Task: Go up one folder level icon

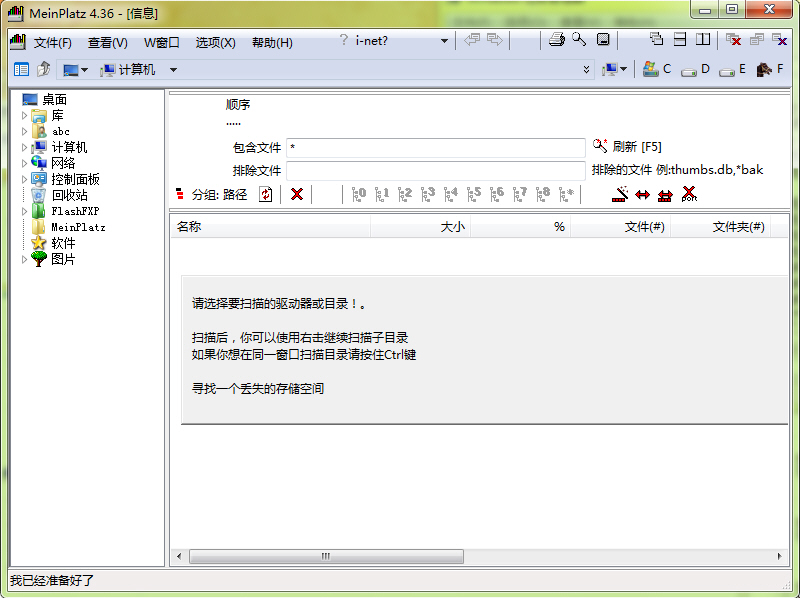Action: point(43,69)
